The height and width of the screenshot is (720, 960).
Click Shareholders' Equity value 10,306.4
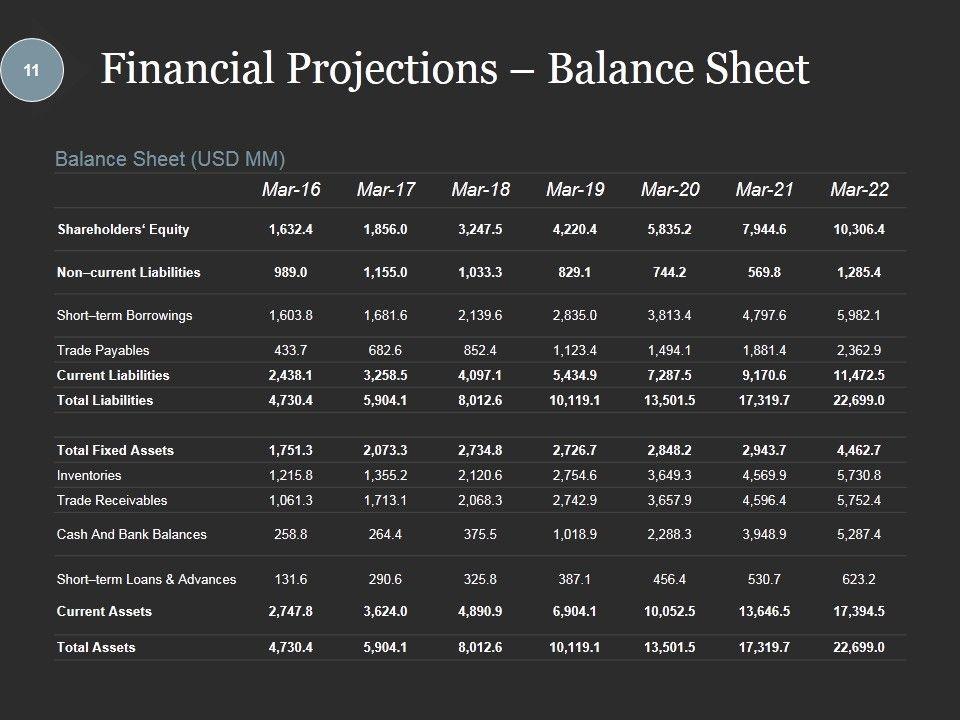pyautogui.click(x=859, y=229)
